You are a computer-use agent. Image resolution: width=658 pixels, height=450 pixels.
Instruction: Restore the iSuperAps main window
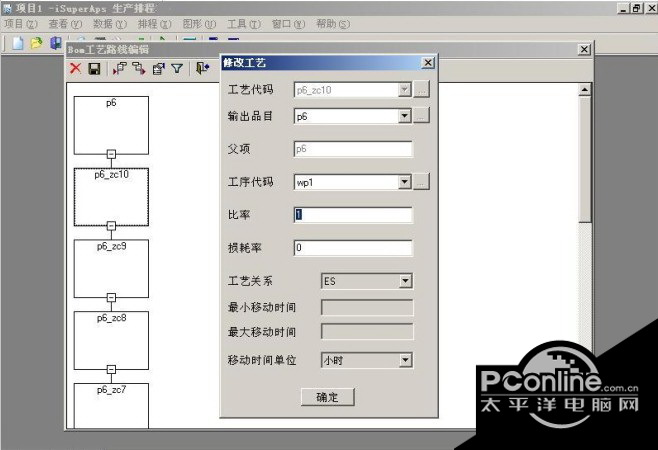pos(636,8)
